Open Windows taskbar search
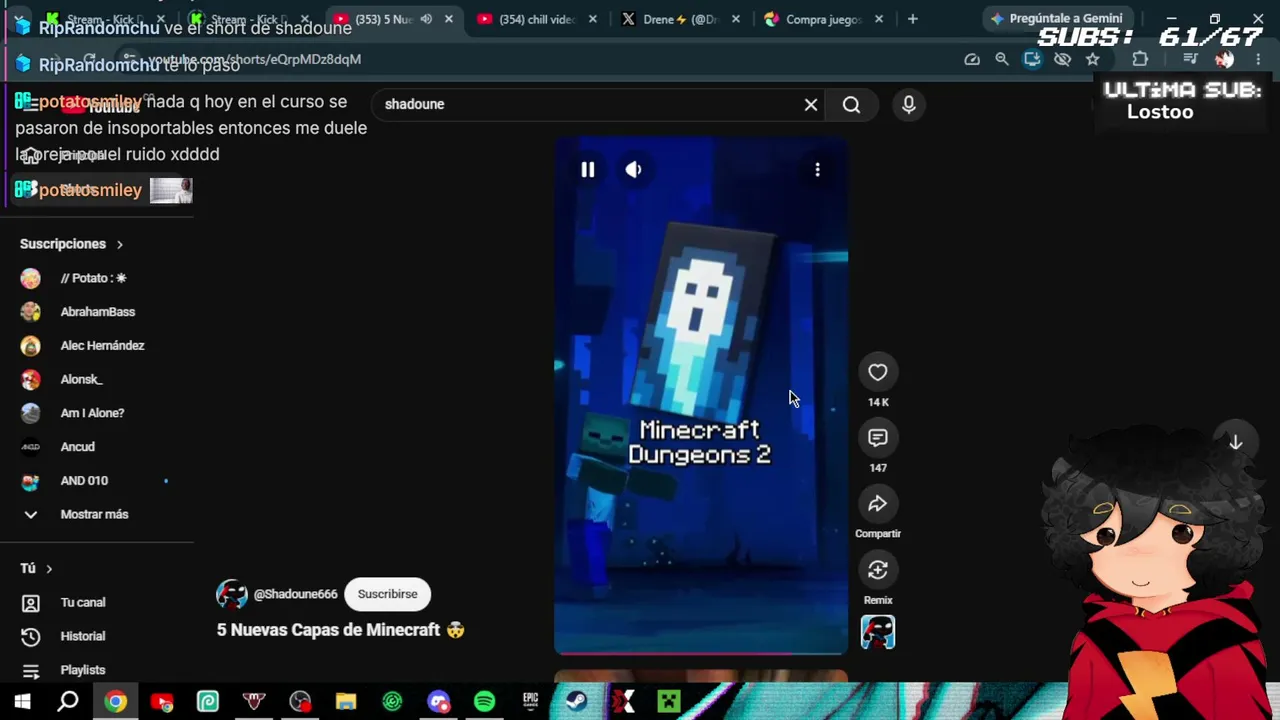Image resolution: width=1280 pixels, height=720 pixels. coord(68,702)
